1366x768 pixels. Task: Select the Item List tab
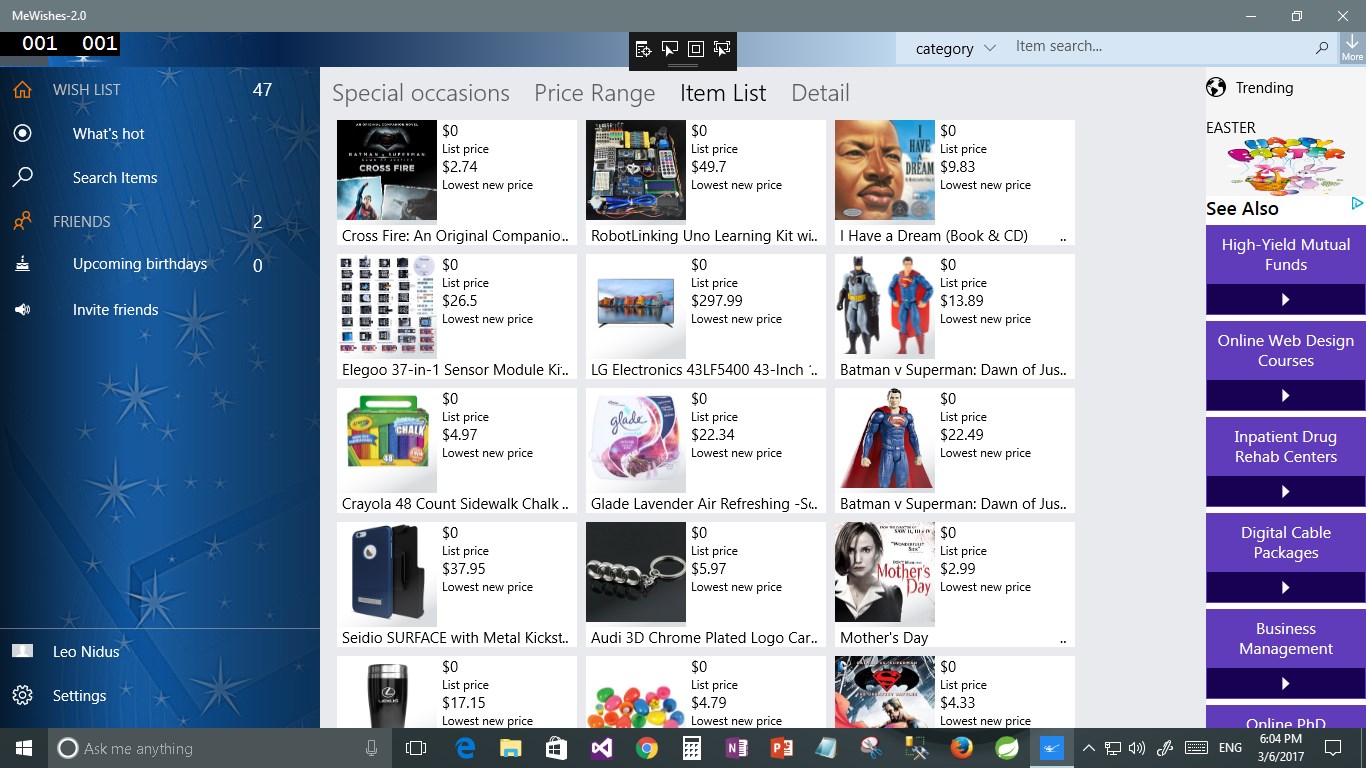pyautogui.click(x=723, y=93)
